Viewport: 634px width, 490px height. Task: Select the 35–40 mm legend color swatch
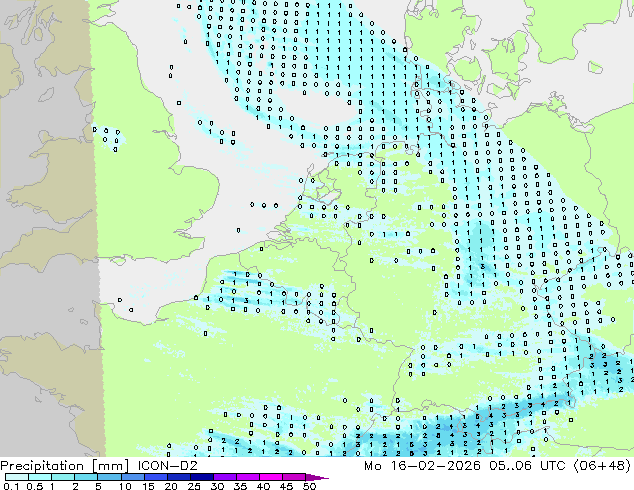tap(247, 477)
